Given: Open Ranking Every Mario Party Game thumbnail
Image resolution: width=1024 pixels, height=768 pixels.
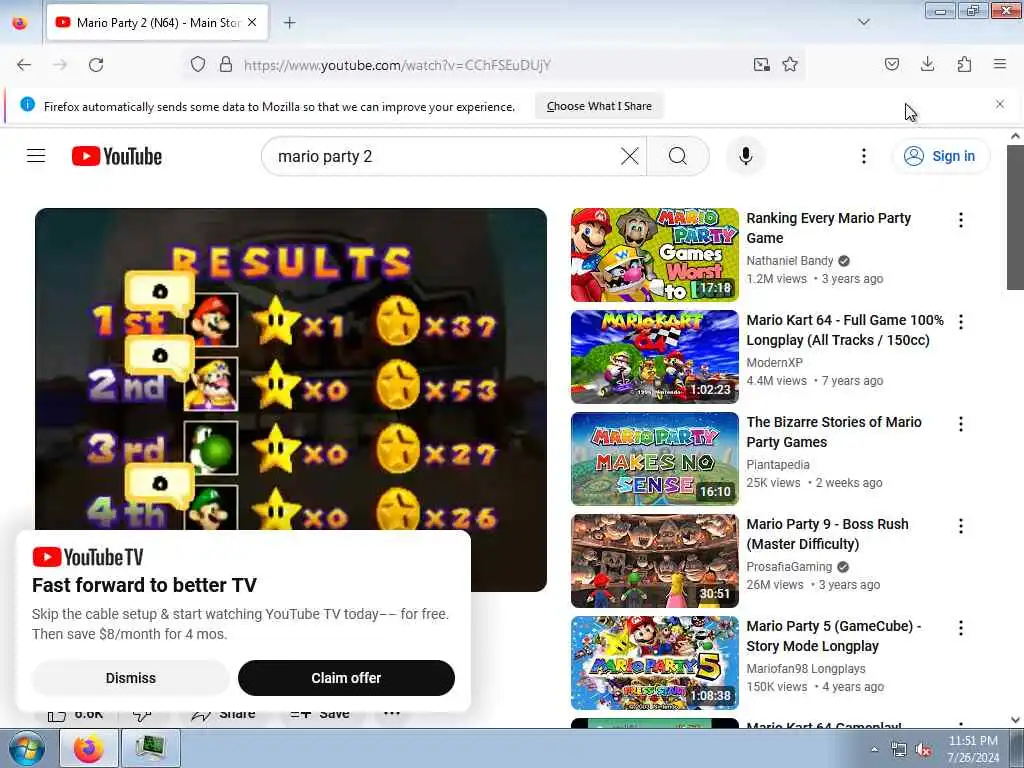Looking at the screenshot, I should (x=654, y=255).
